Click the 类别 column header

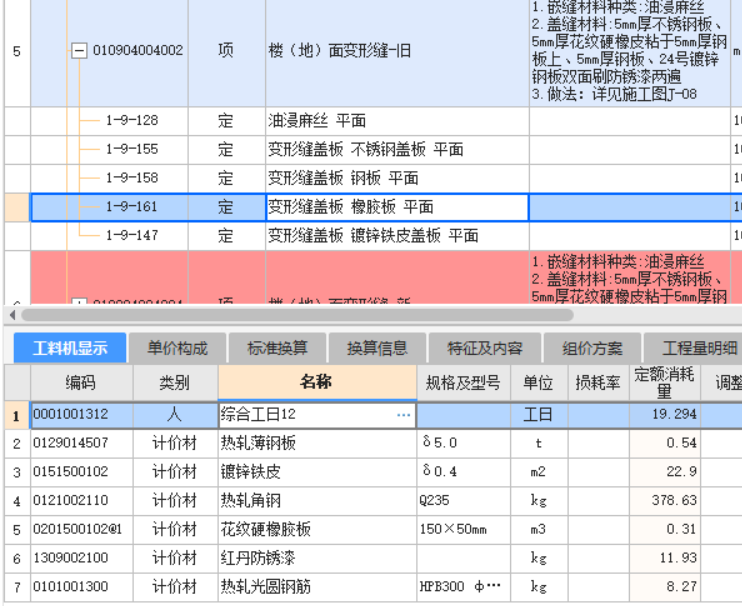point(175,382)
